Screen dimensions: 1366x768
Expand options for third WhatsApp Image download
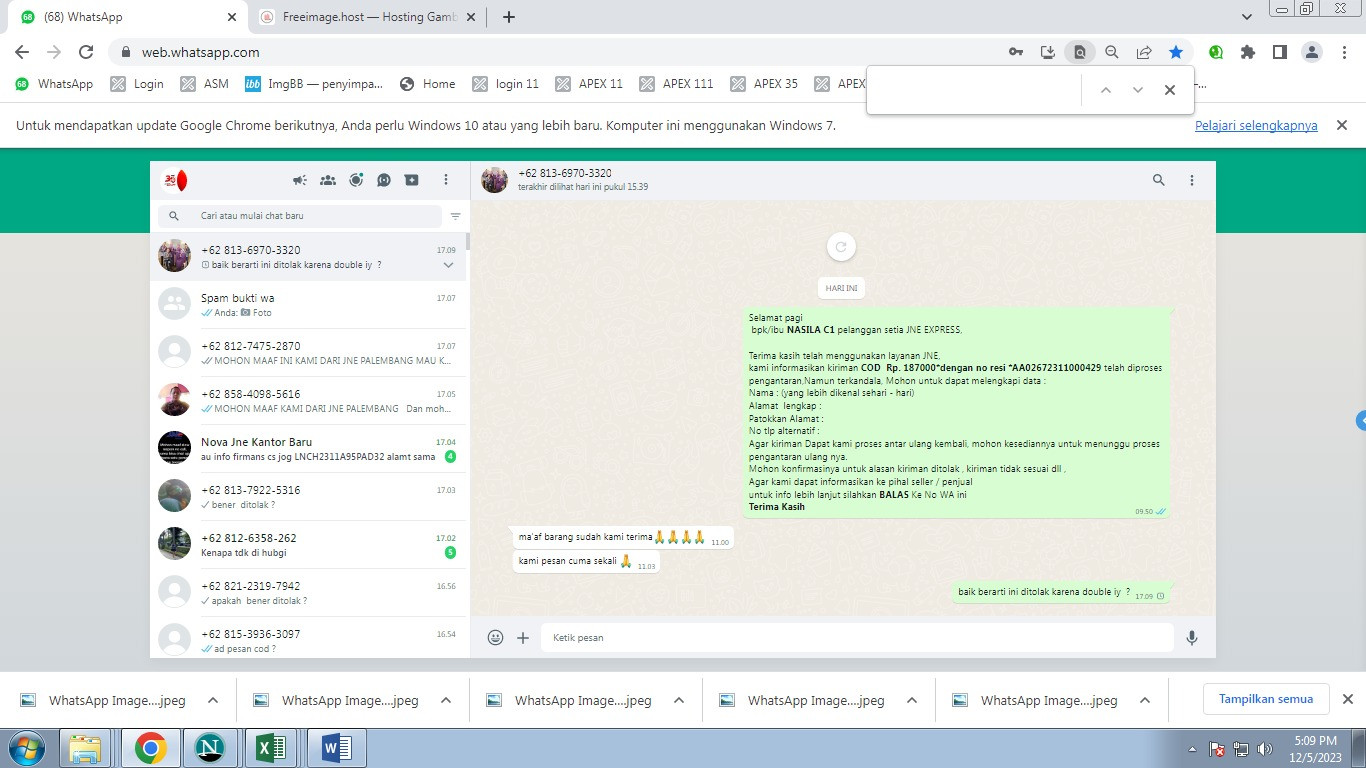(x=679, y=700)
